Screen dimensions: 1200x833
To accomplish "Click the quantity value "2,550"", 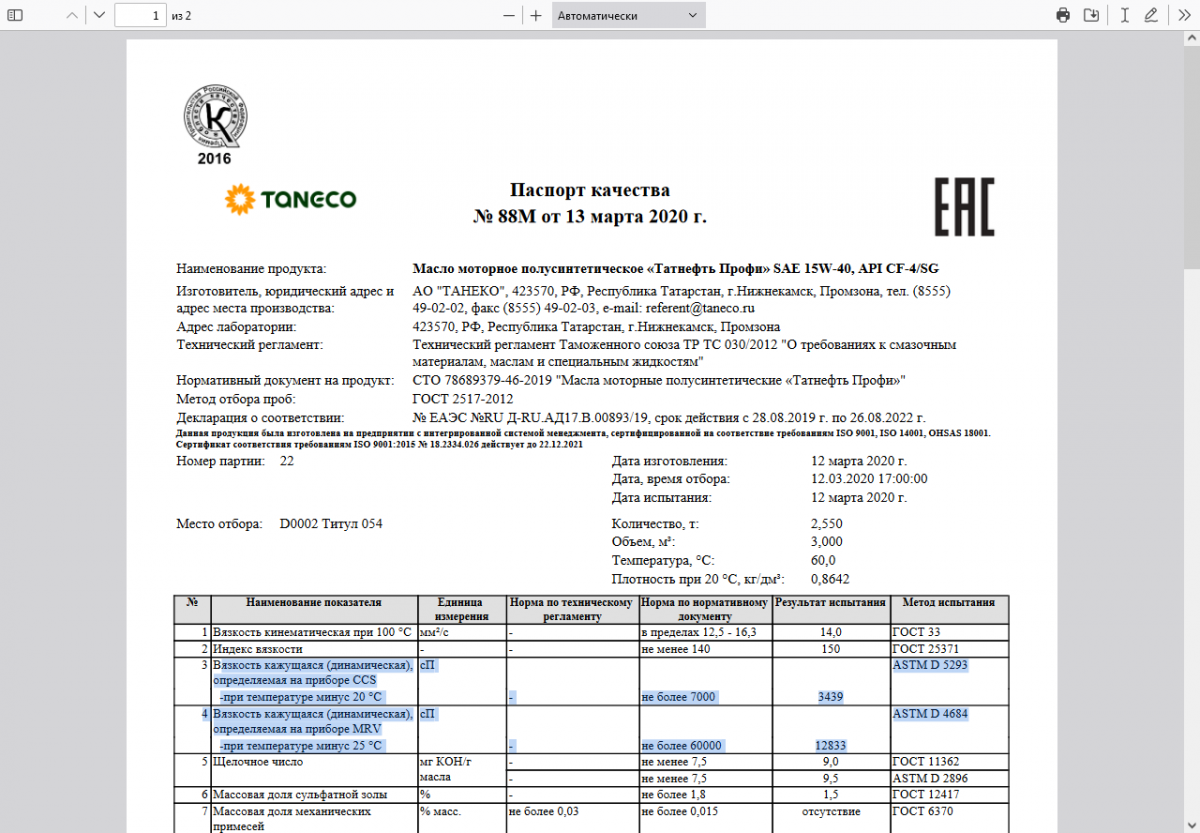I will click(x=827, y=523).
